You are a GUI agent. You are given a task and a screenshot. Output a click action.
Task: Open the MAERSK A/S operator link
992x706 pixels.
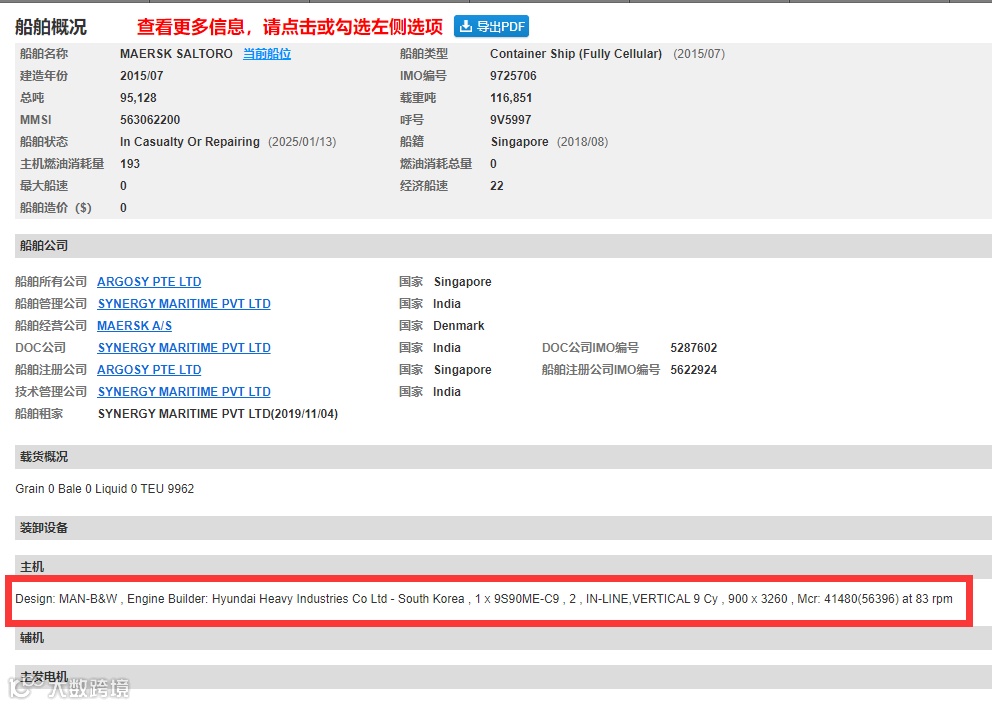click(x=134, y=326)
